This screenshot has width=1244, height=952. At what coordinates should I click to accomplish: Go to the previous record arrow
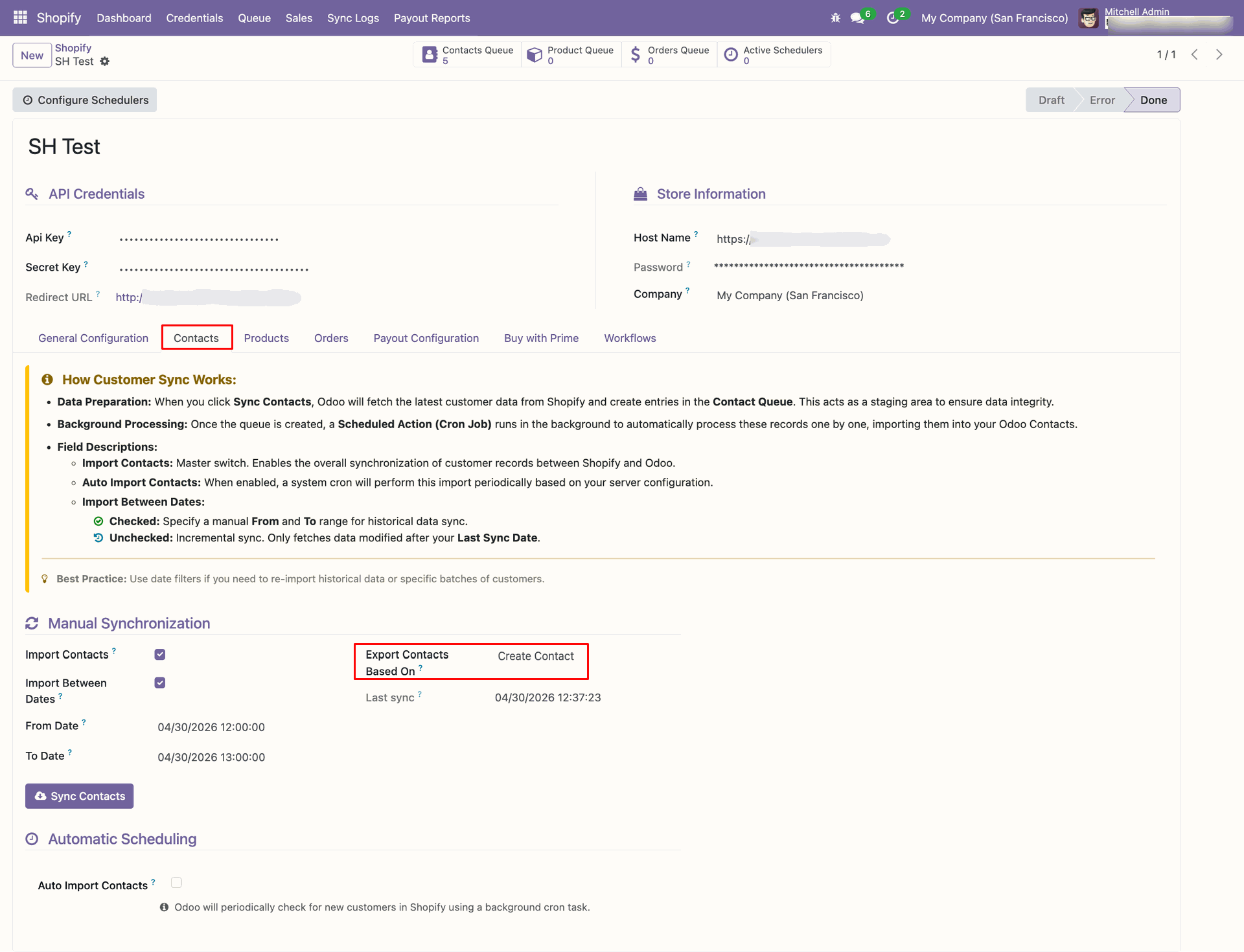1195,55
